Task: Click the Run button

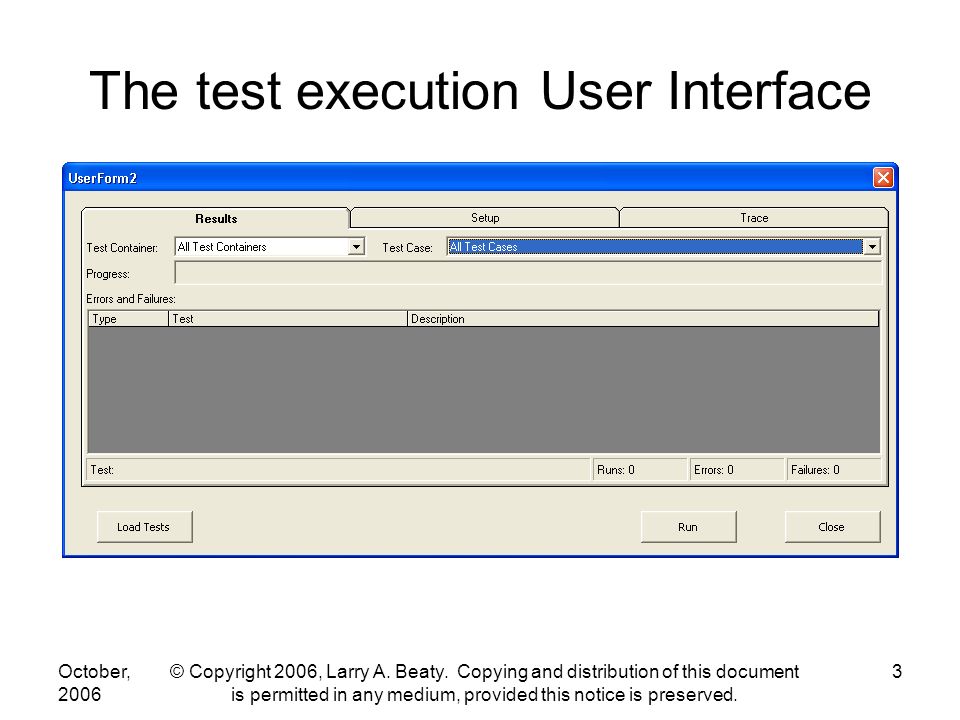Action: pyautogui.click(x=688, y=527)
